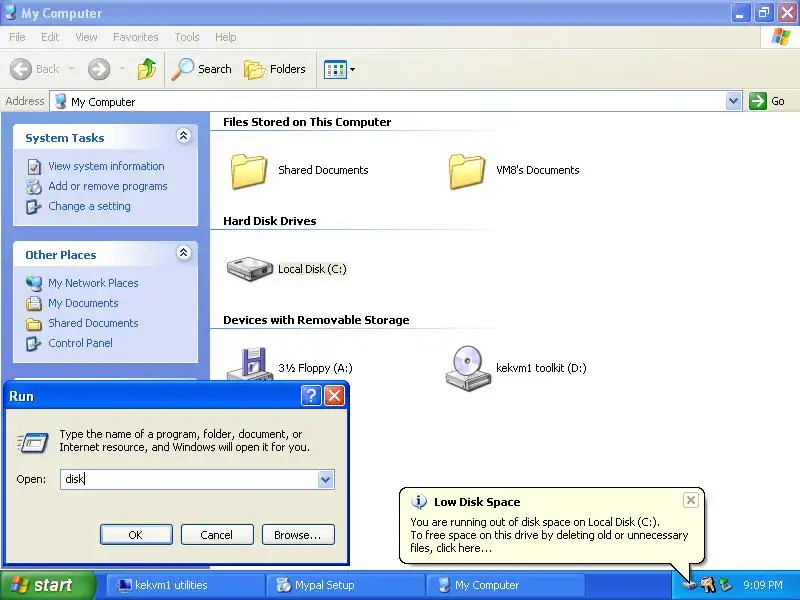The height and width of the screenshot is (600, 800).
Task: Select the VM8's Documents folder icon
Action: [x=466, y=171]
